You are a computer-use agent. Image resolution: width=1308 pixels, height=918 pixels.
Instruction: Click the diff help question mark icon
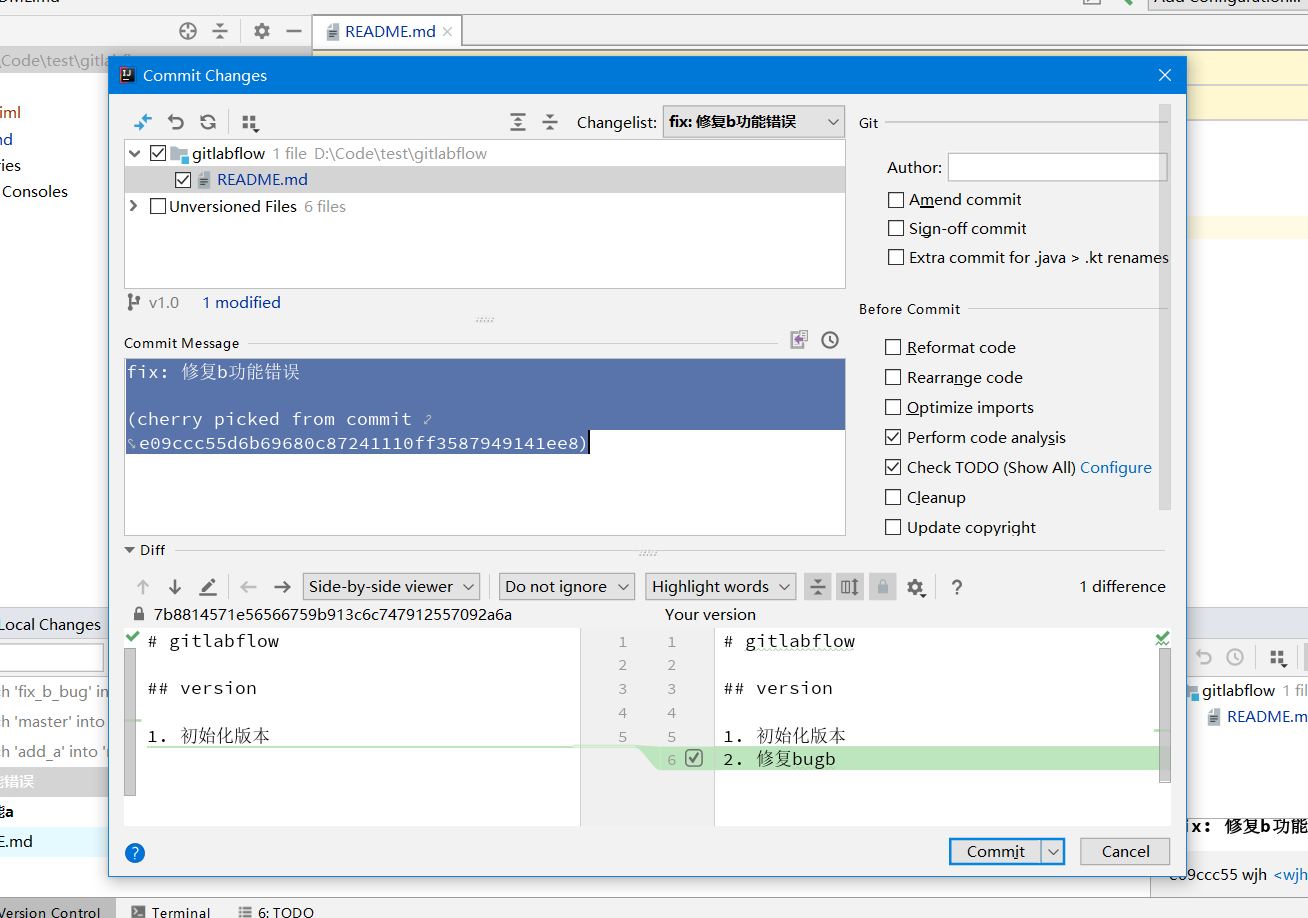pos(957,587)
